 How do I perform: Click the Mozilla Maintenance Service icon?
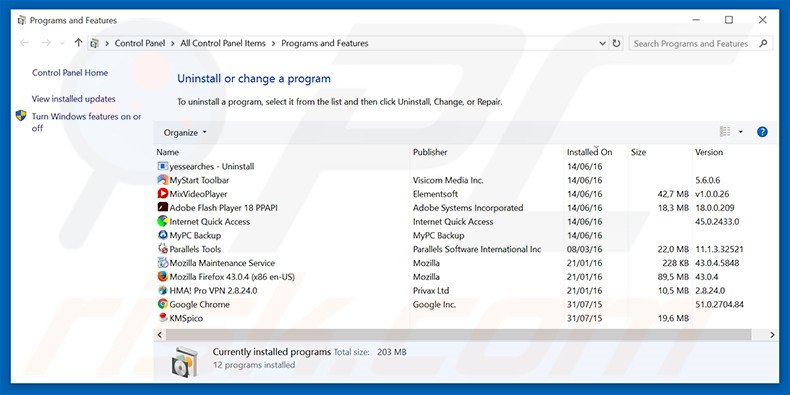point(162,263)
